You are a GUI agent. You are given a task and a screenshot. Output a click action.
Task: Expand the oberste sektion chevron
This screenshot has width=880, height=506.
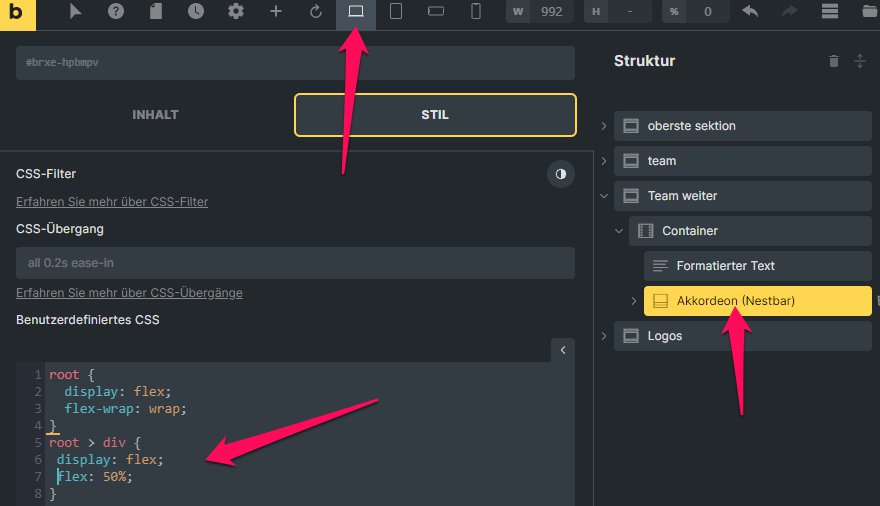coord(604,126)
